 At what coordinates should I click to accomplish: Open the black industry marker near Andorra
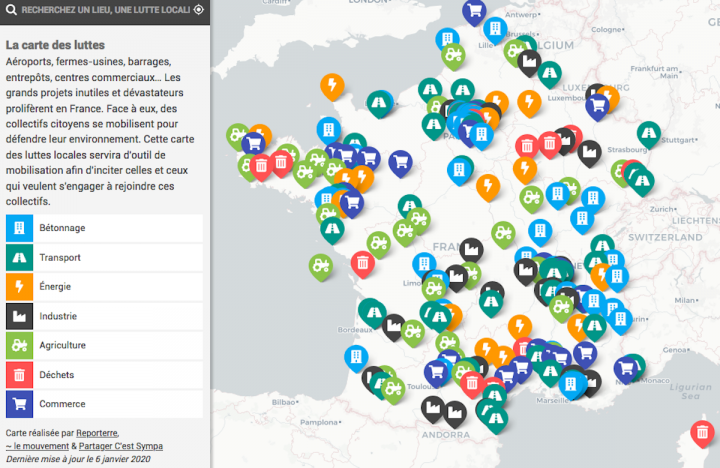[433, 407]
